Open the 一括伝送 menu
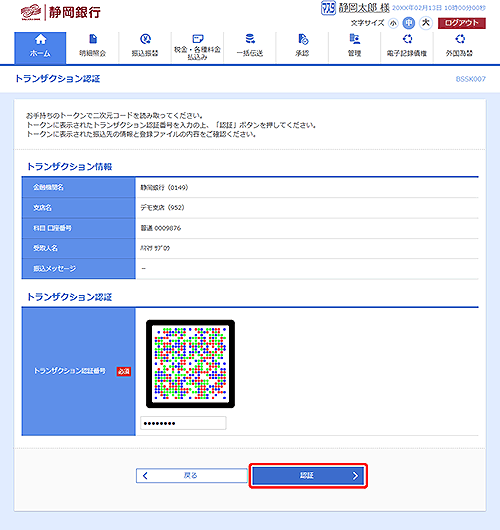Viewport: 500px width, 530px height. 250,48
